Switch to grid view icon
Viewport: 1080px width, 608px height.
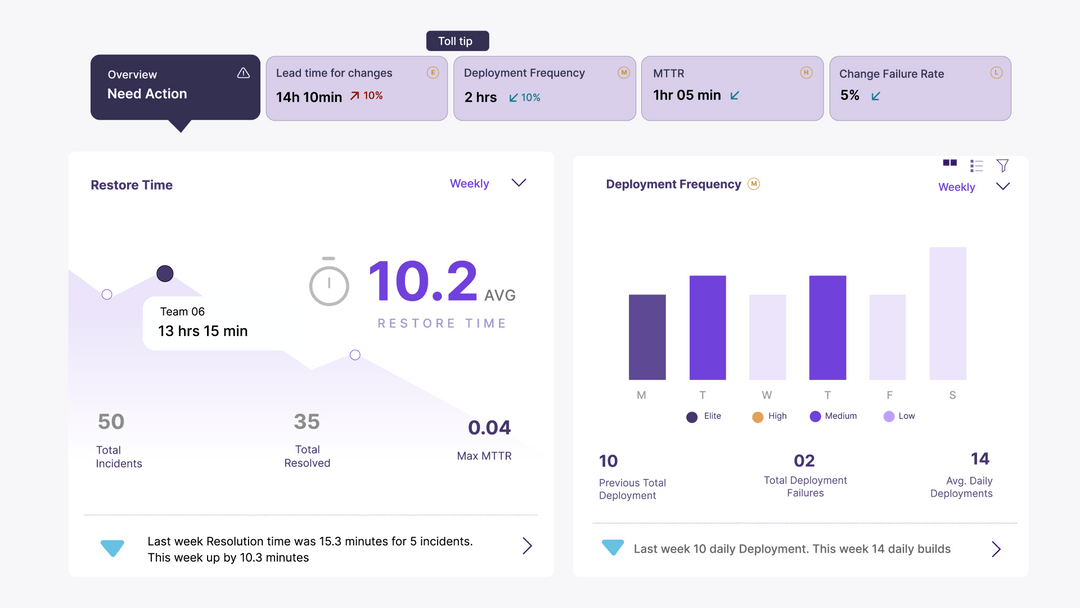tap(950, 163)
